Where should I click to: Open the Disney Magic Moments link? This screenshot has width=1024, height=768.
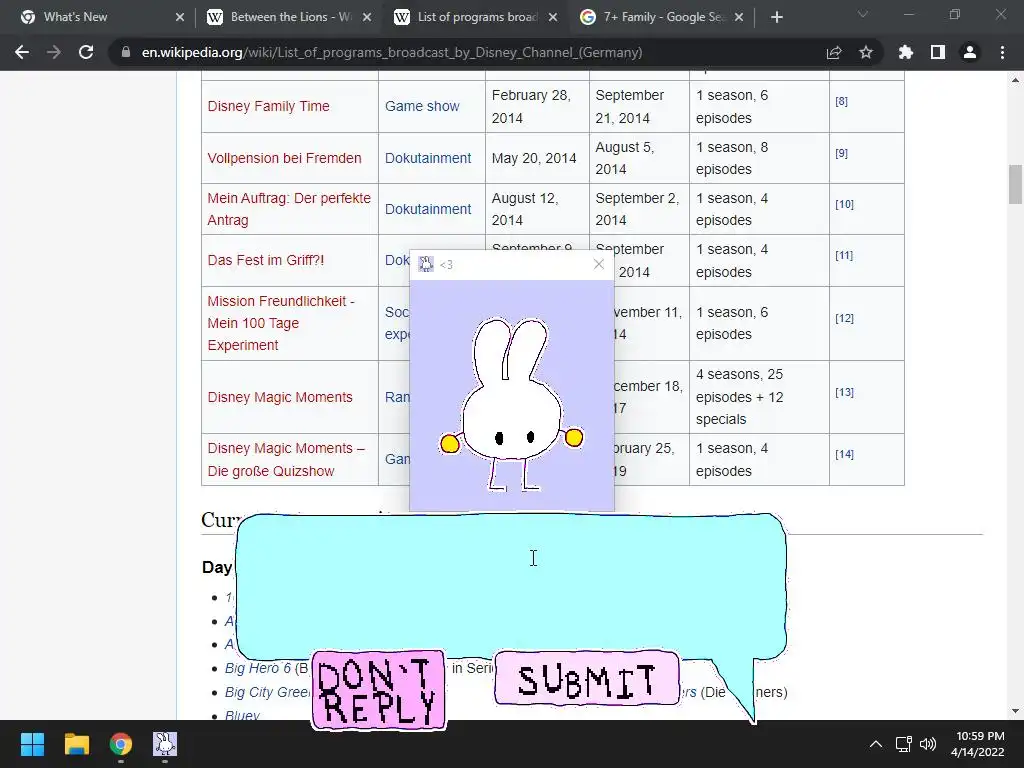(280, 397)
